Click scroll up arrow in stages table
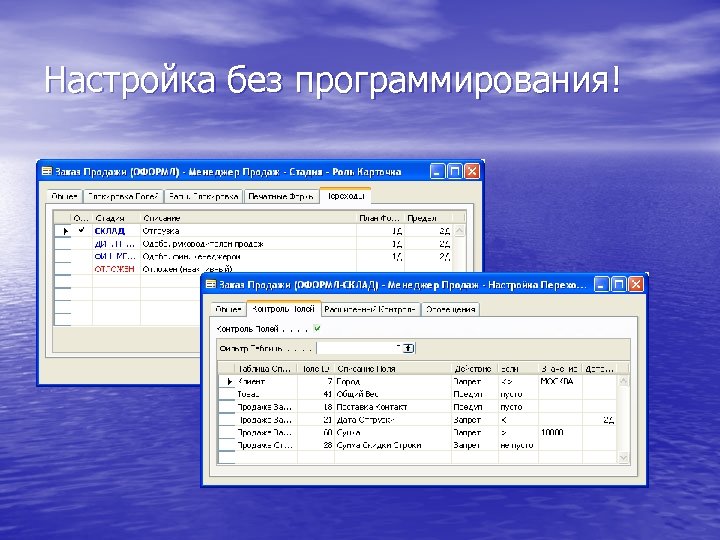 click(459, 231)
